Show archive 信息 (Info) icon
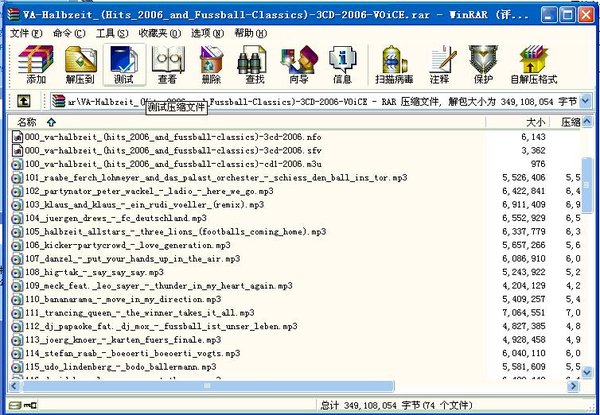The image size is (600, 415). click(x=342, y=64)
